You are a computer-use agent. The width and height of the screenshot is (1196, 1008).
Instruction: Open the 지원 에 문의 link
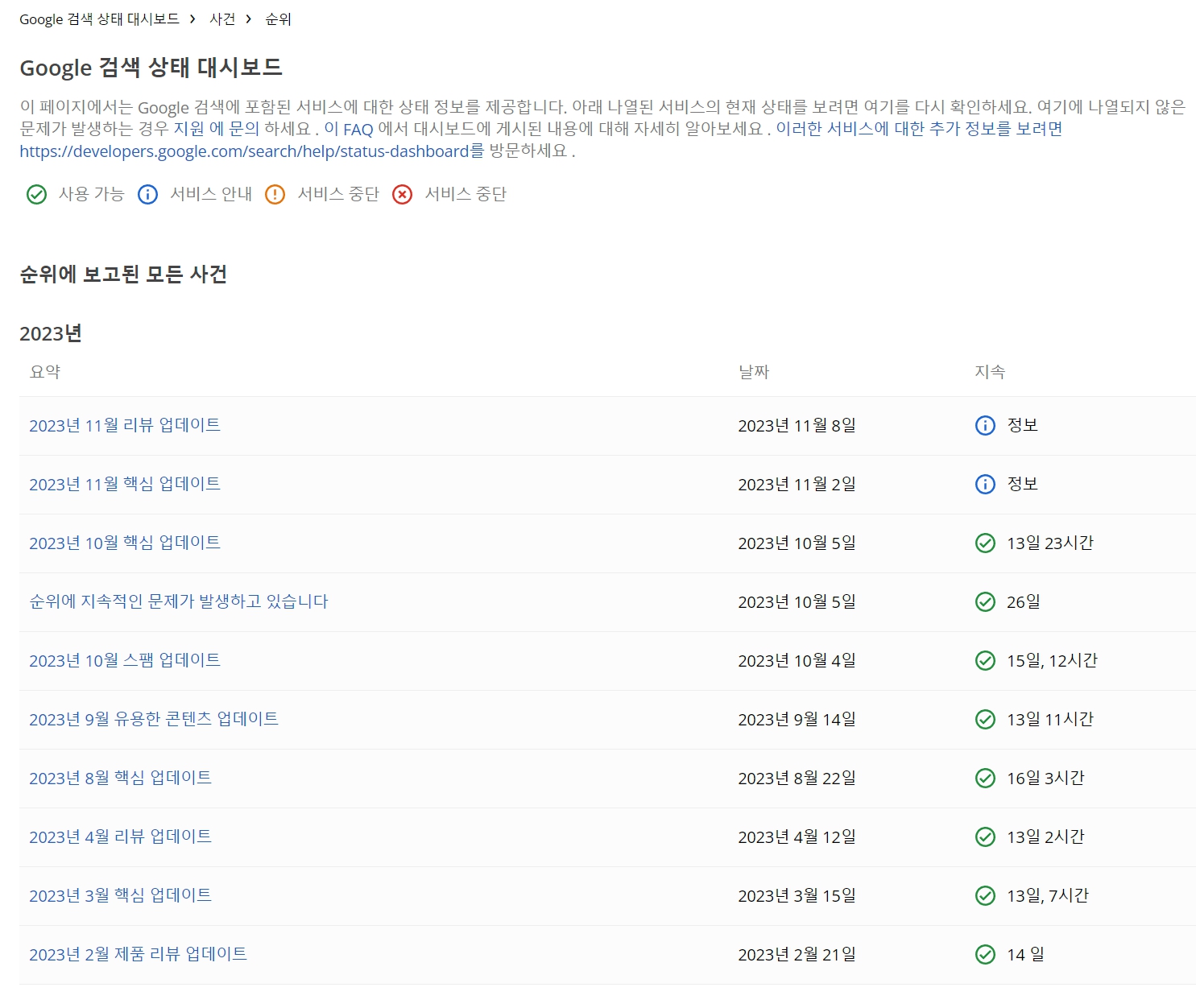coord(217,129)
